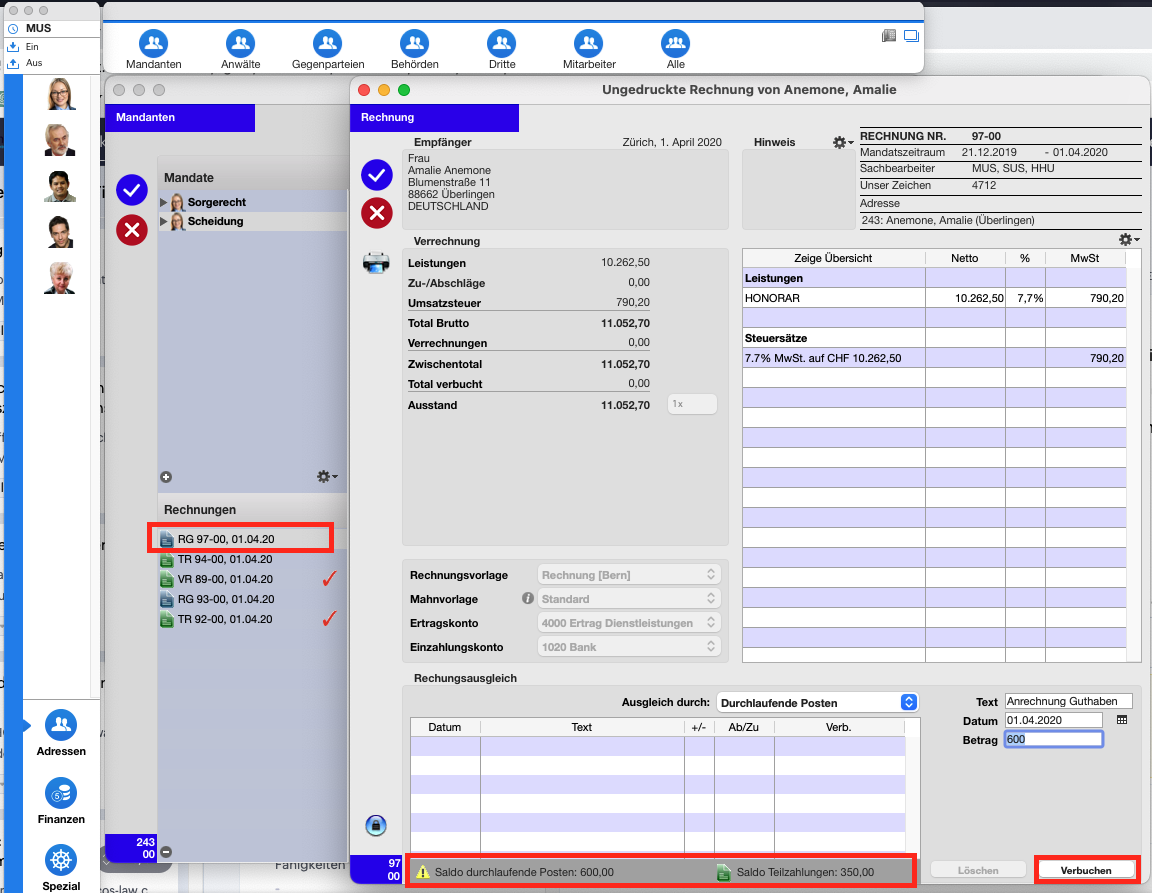1152x893 pixels.
Task: Click the Datum field showing 01.04.2020
Action: click(x=1054, y=720)
